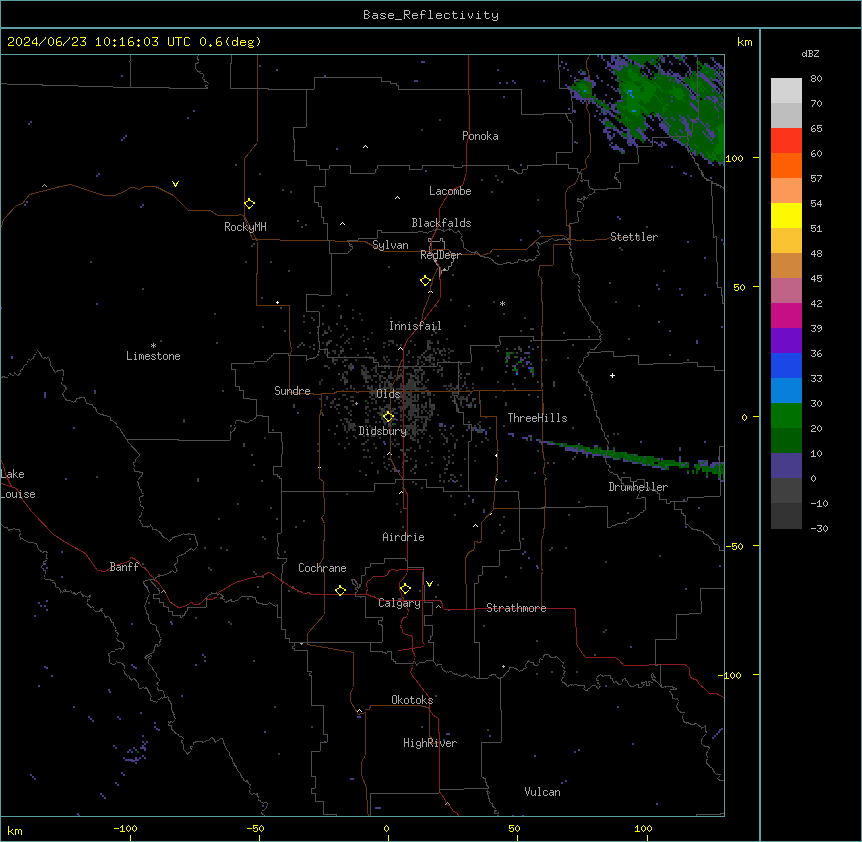This screenshot has width=862, height=842.
Task: Choose the magenta 39-42 dBZ legend swatch
Action: [x=786, y=315]
